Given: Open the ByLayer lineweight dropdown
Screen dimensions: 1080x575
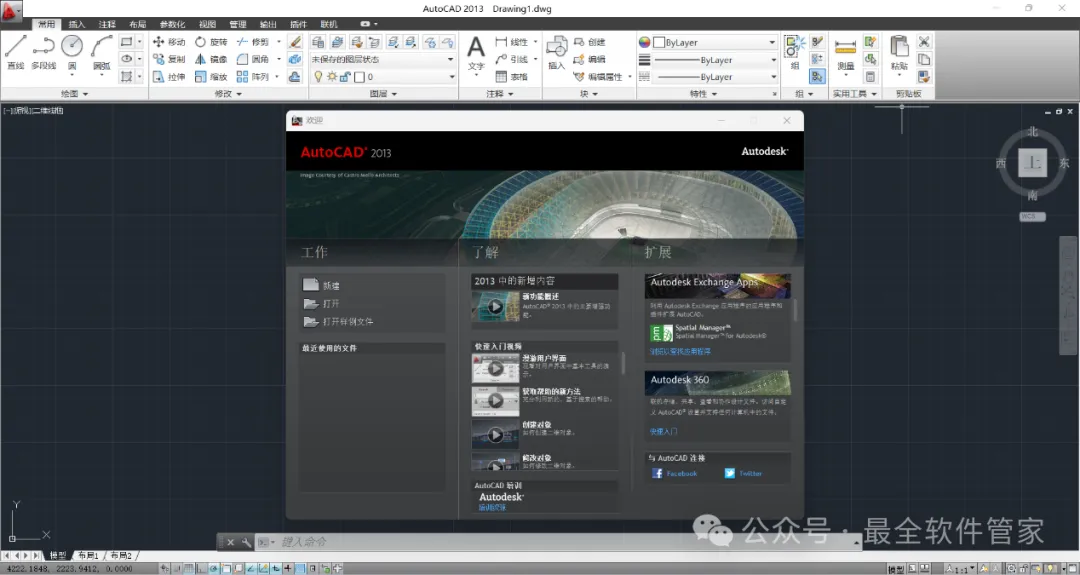Looking at the screenshot, I should pos(714,60).
